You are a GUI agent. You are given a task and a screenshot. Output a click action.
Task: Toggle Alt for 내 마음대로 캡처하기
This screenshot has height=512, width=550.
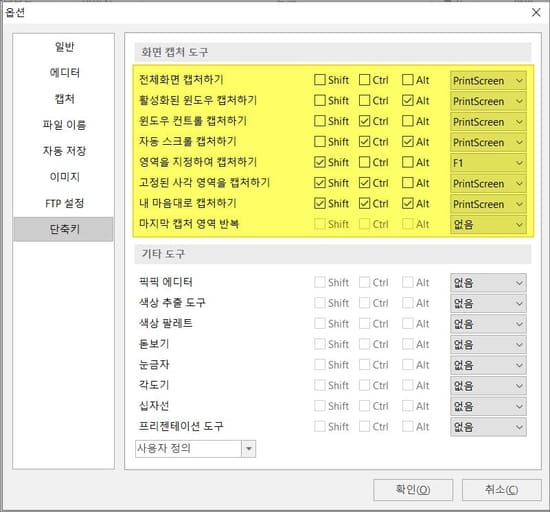[x=408, y=203]
